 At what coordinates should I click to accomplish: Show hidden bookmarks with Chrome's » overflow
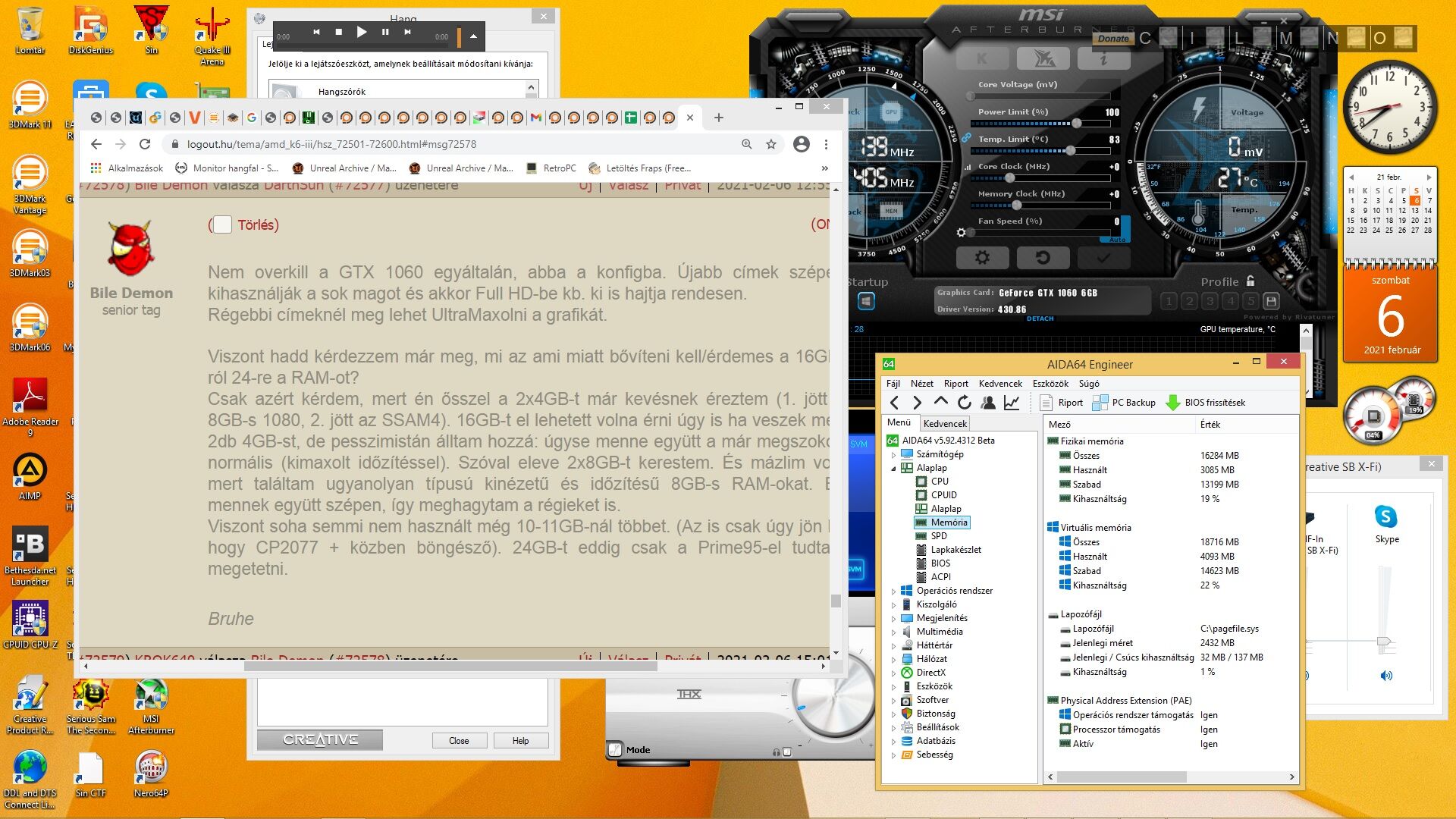[825, 168]
